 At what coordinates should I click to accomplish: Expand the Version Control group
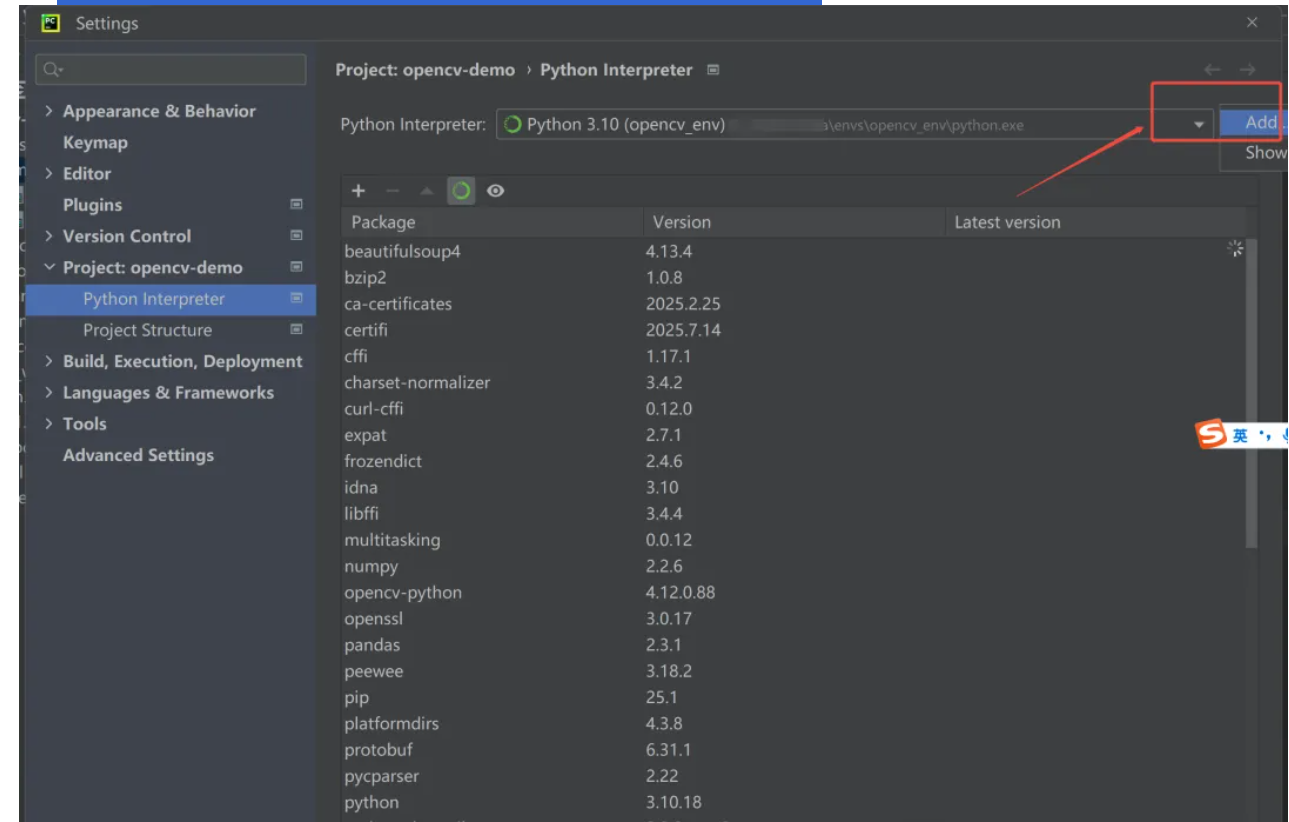(x=49, y=236)
